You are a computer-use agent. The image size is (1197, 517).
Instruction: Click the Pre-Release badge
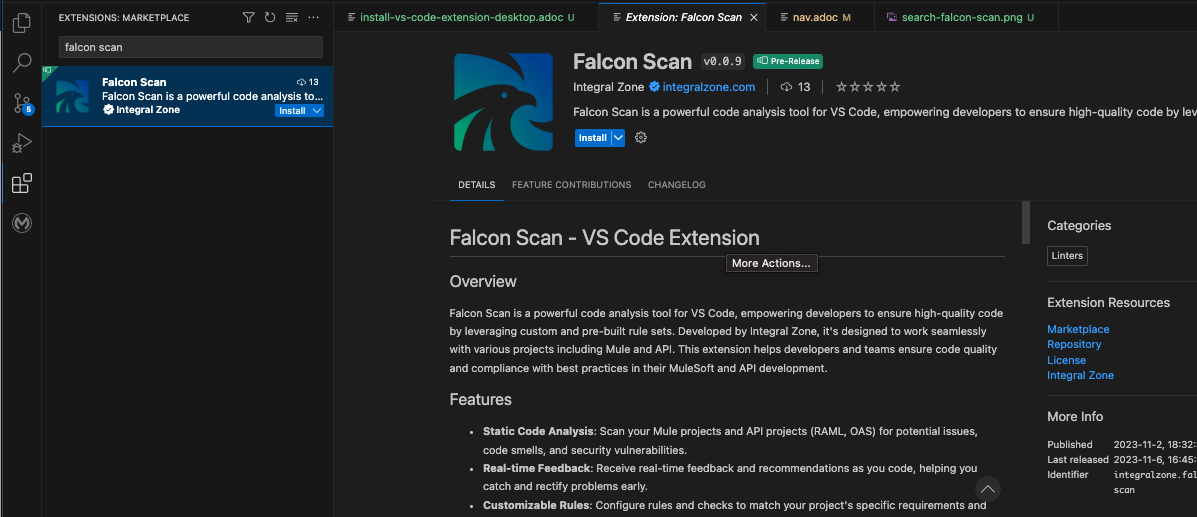788,61
